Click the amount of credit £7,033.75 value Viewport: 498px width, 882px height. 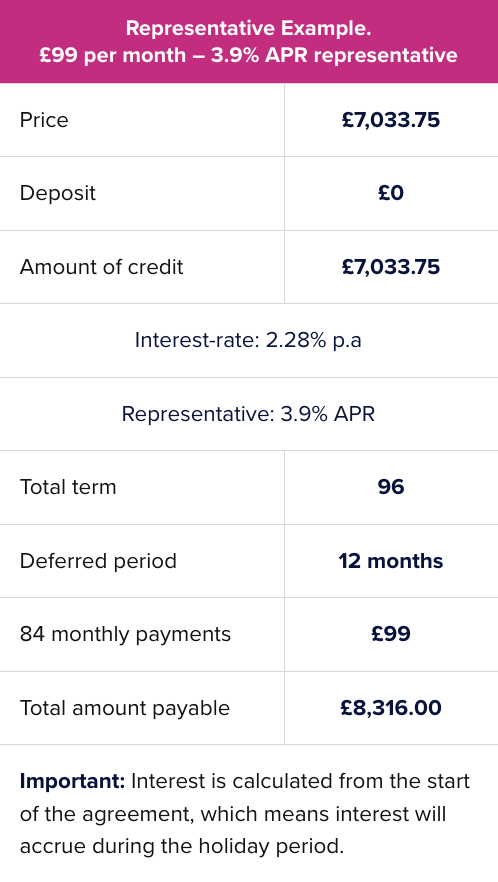(x=391, y=267)
